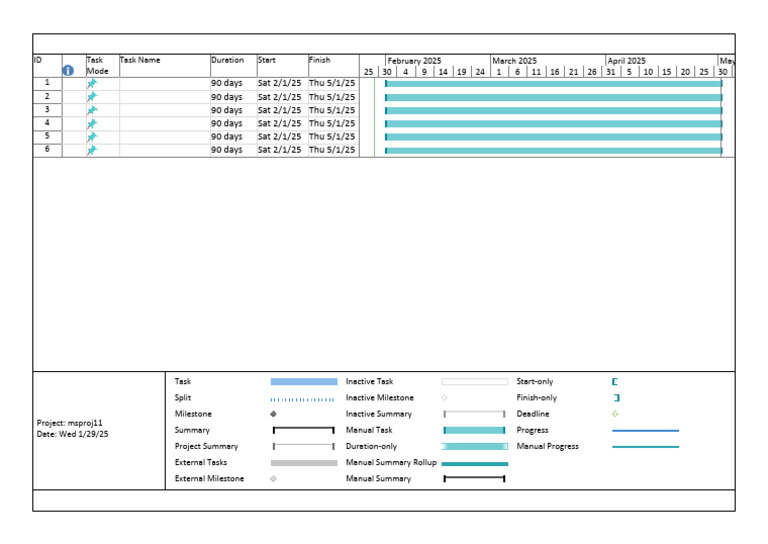Click the 15 date tick under April
This screenshot has height=544, width=768.
point(667,72)
